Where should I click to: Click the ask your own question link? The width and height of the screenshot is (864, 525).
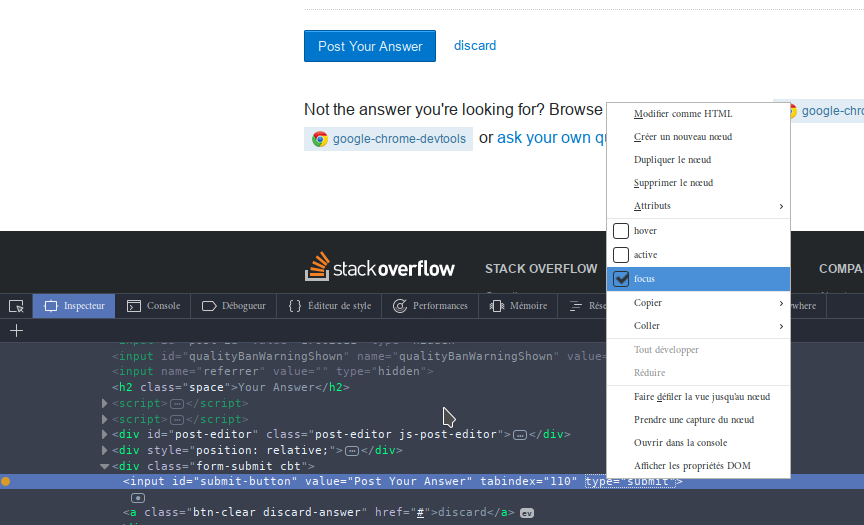tap(552, 138)
